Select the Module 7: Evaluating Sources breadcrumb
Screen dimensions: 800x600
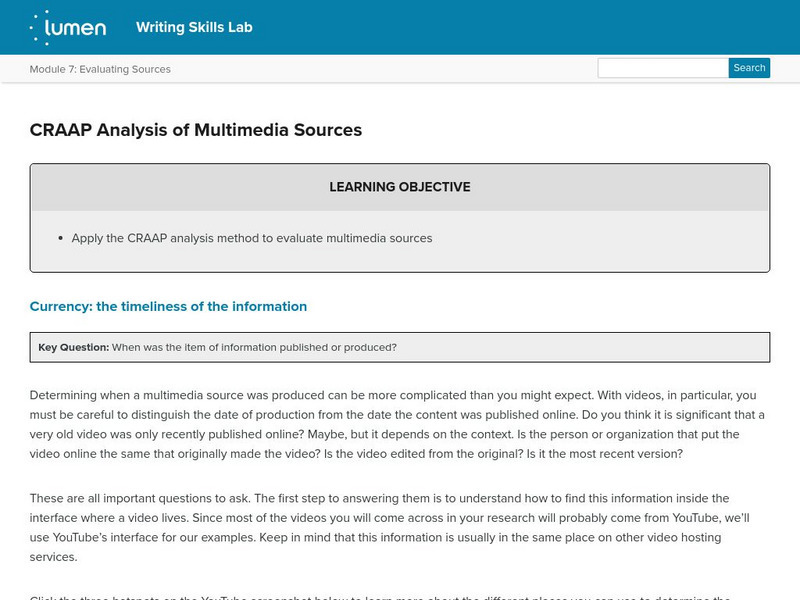click(x=100, y=69)
